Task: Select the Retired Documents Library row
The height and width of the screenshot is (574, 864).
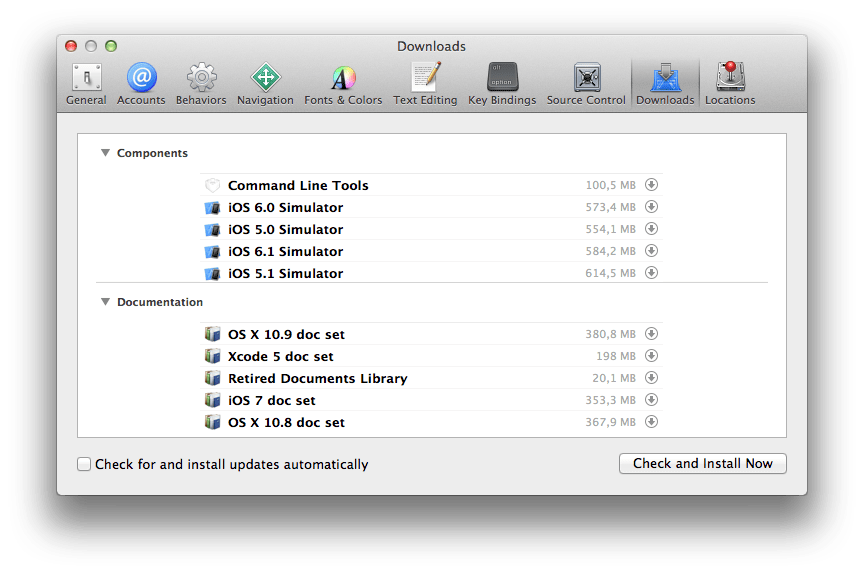Action: [431, 378]
